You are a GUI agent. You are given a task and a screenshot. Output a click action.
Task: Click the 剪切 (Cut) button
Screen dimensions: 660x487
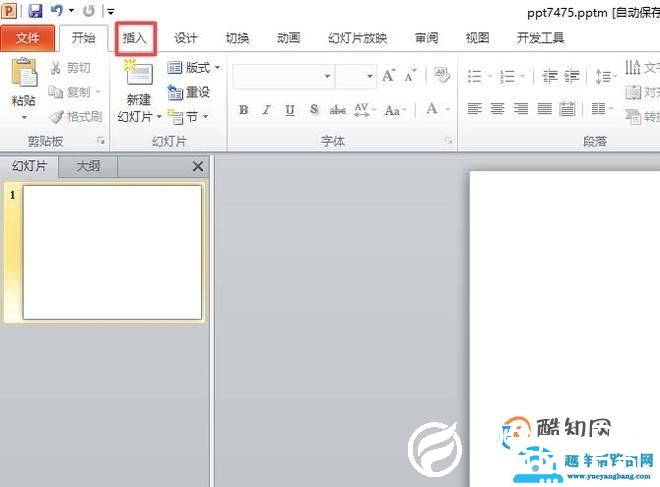pyautogui.click(x=70, y=68)
